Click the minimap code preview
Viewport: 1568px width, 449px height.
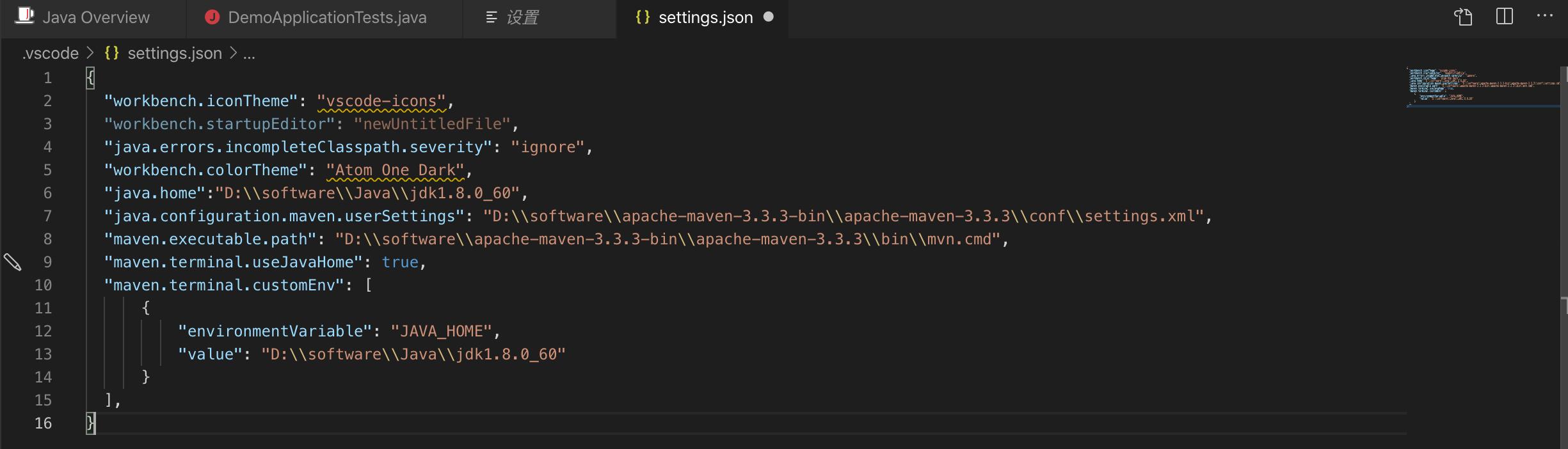pos(1482,86)
